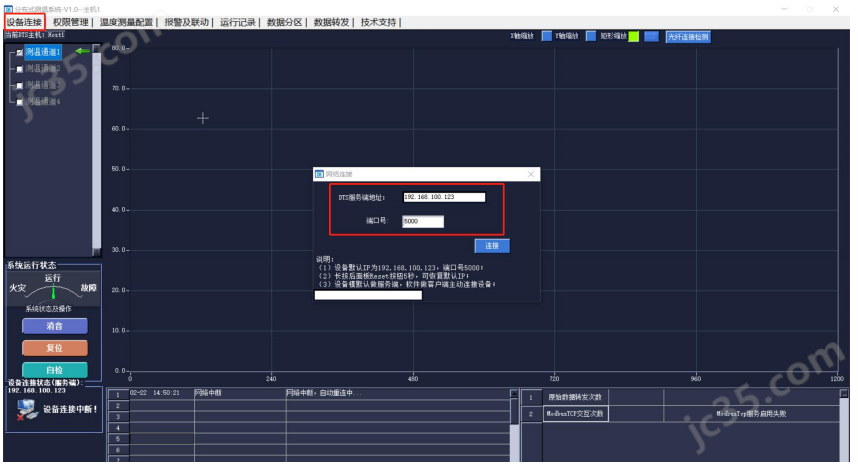Screen dimensions: 858x467
Task: Select the 测温通道3 tree item label
Action: pos(43,85)
